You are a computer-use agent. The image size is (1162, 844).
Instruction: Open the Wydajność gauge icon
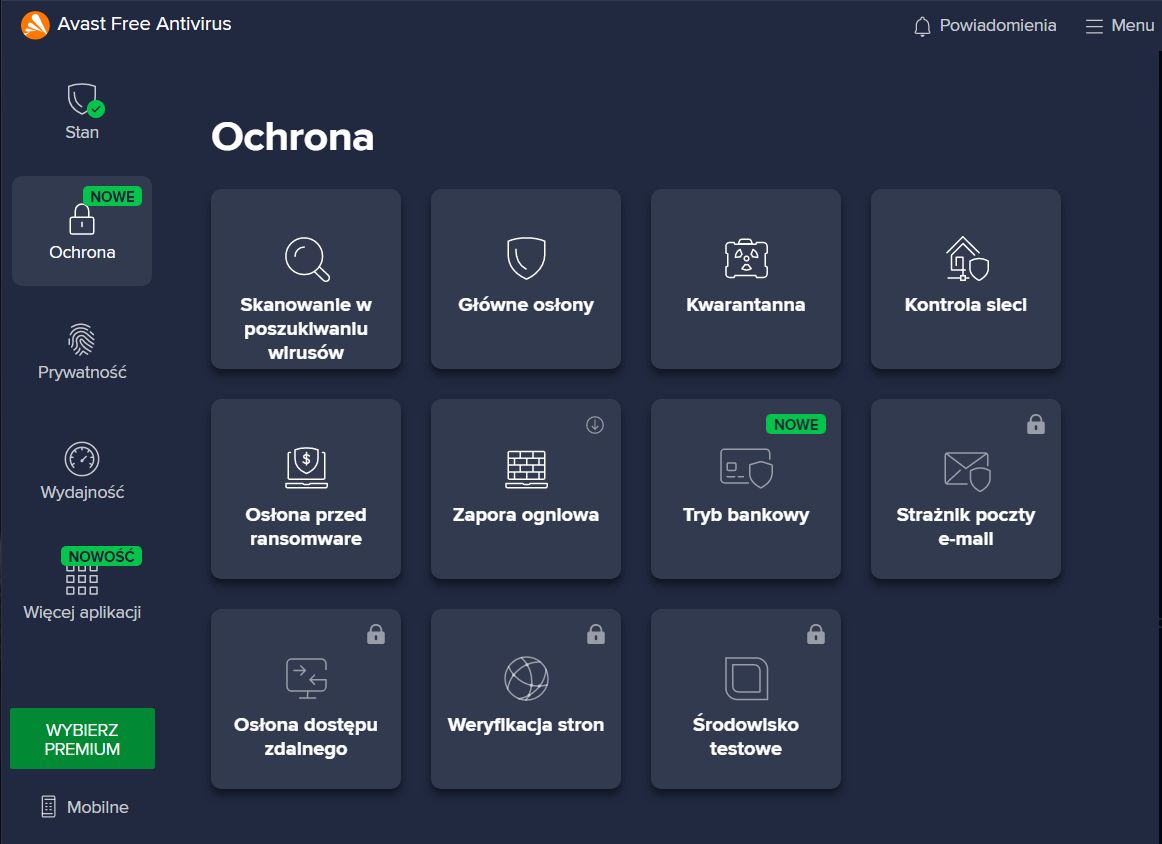[82, 459]
